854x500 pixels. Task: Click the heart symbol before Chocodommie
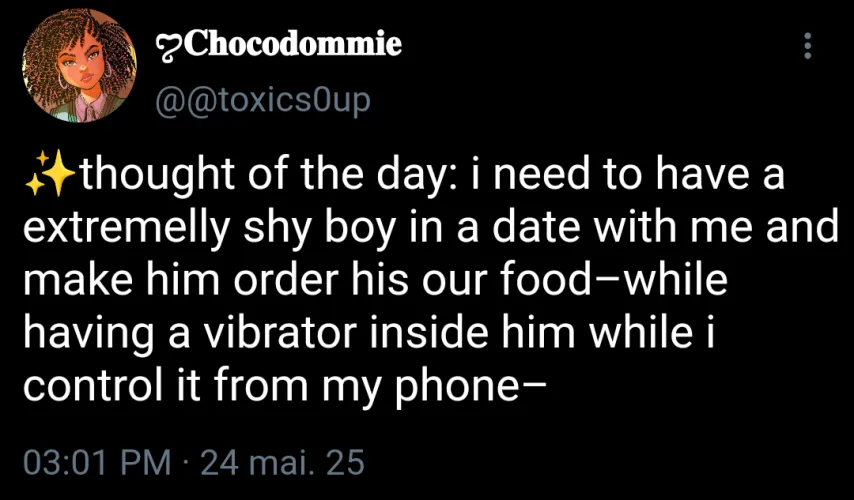click(x=167, y=45)
